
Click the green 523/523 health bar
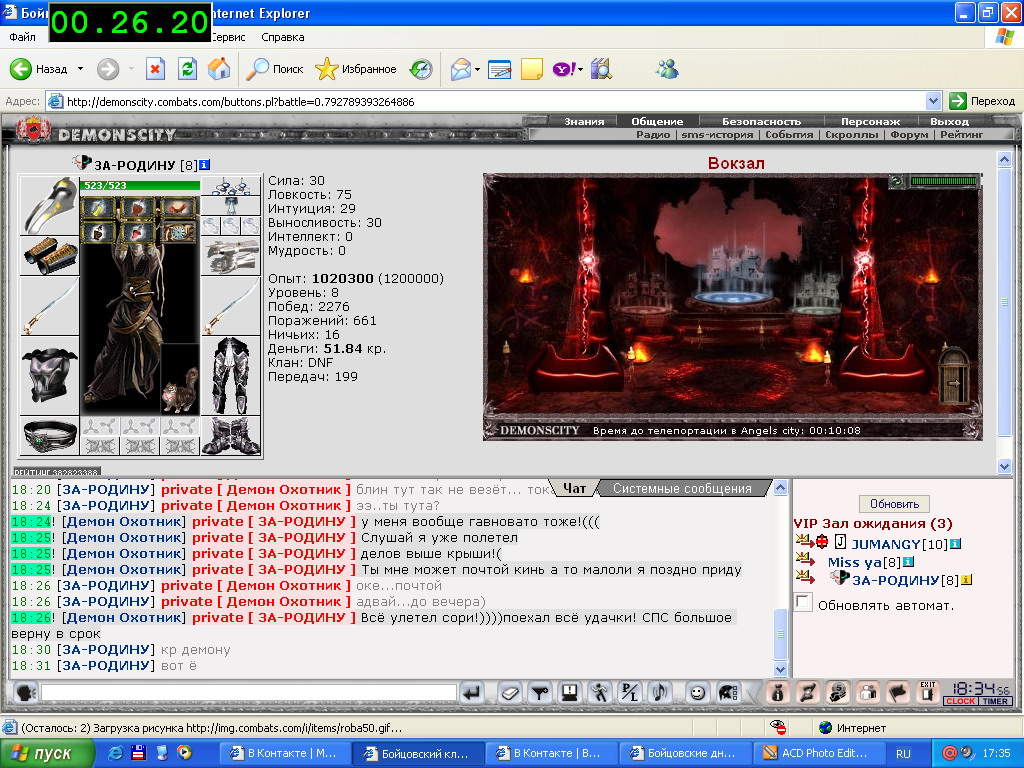(x=140, y=185)
